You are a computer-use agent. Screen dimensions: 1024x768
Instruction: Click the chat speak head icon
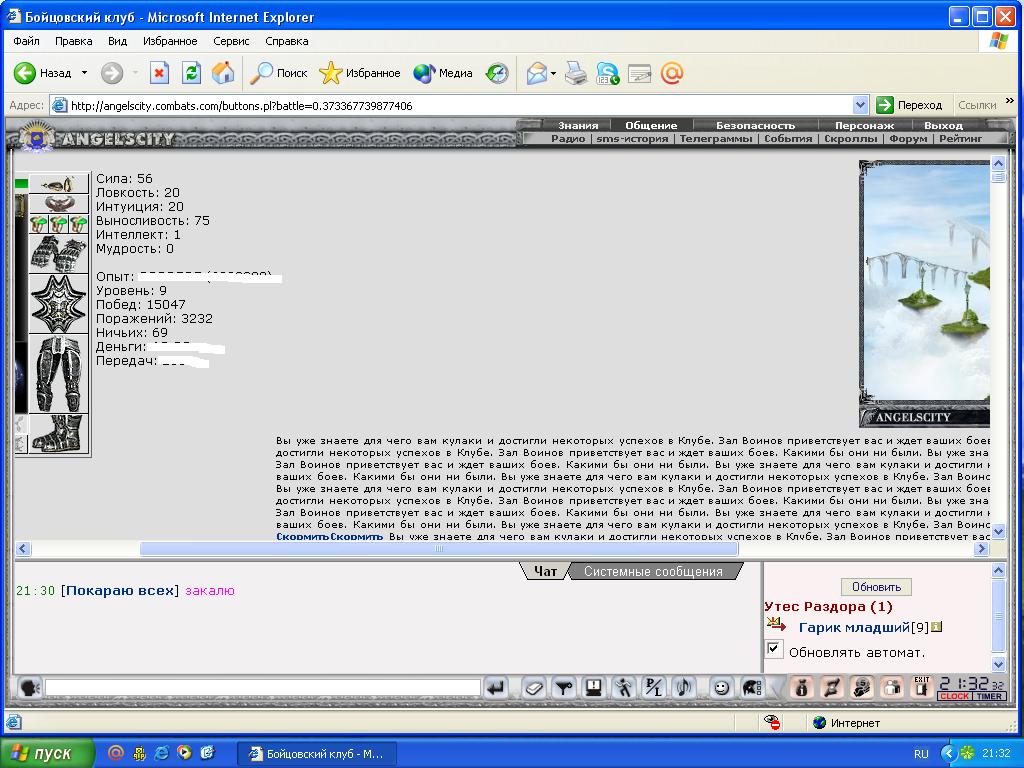pyautogui.click(x=29, y=687)
